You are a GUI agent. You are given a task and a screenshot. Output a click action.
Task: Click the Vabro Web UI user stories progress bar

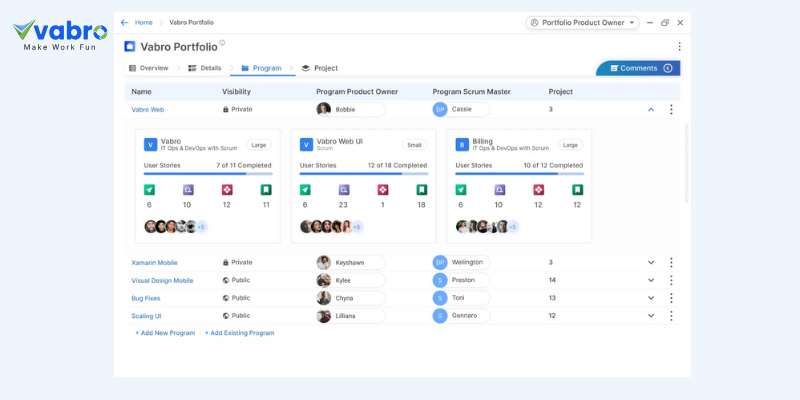pyautogui.click(x=364, y=174)
